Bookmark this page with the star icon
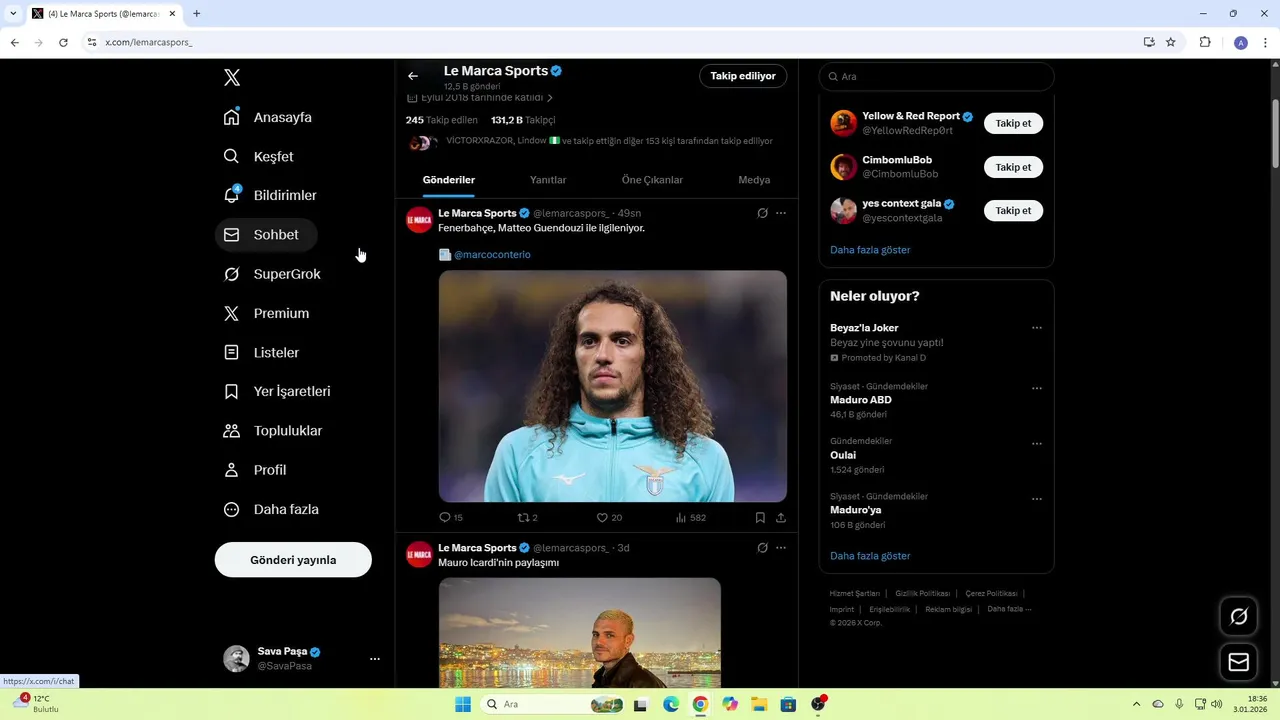This screenshot has width=1280, height=720. tap(1171, 42)
